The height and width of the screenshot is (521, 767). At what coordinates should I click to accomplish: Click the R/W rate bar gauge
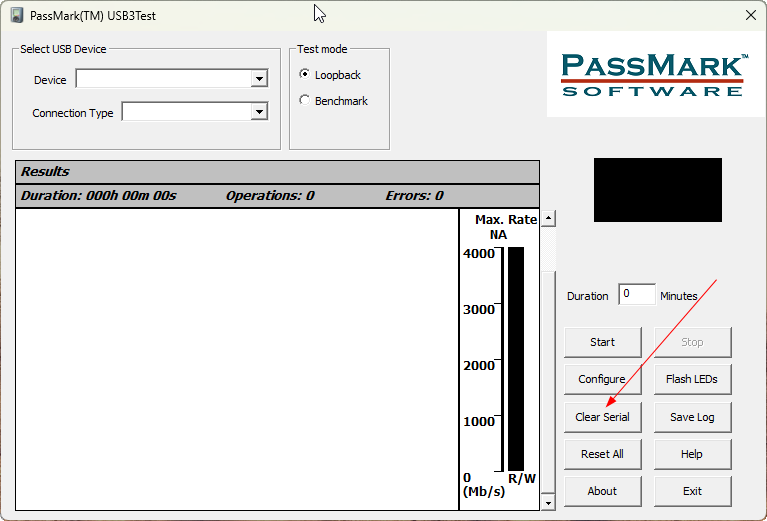516,359
